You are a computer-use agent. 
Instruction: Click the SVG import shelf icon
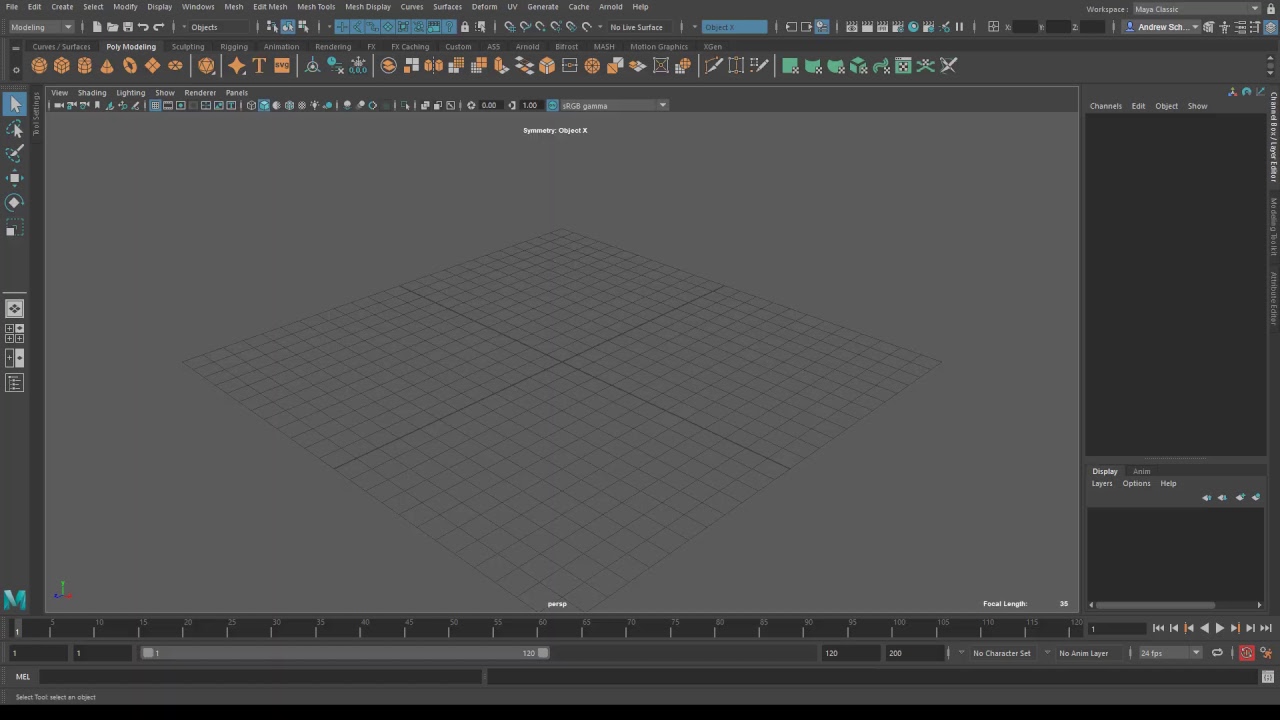[x=282, y=66]
